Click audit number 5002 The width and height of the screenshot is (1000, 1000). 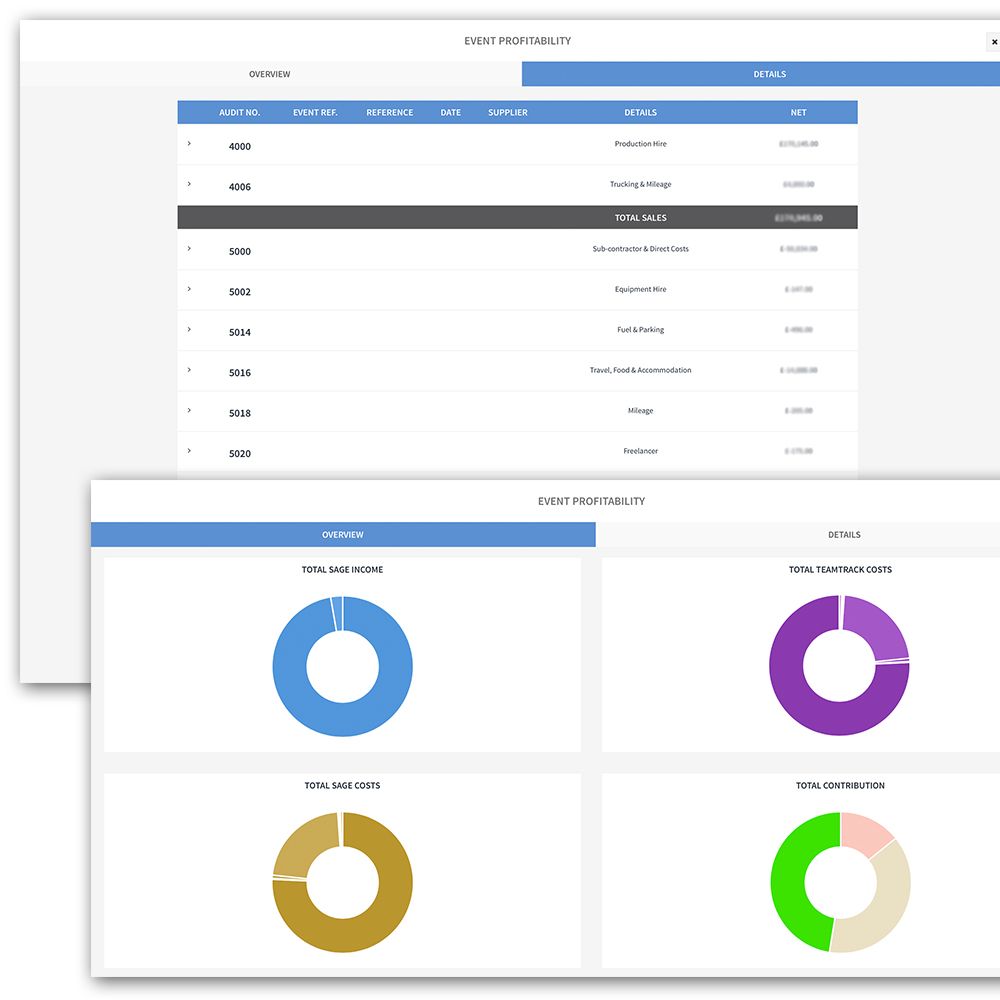(240, 292)
